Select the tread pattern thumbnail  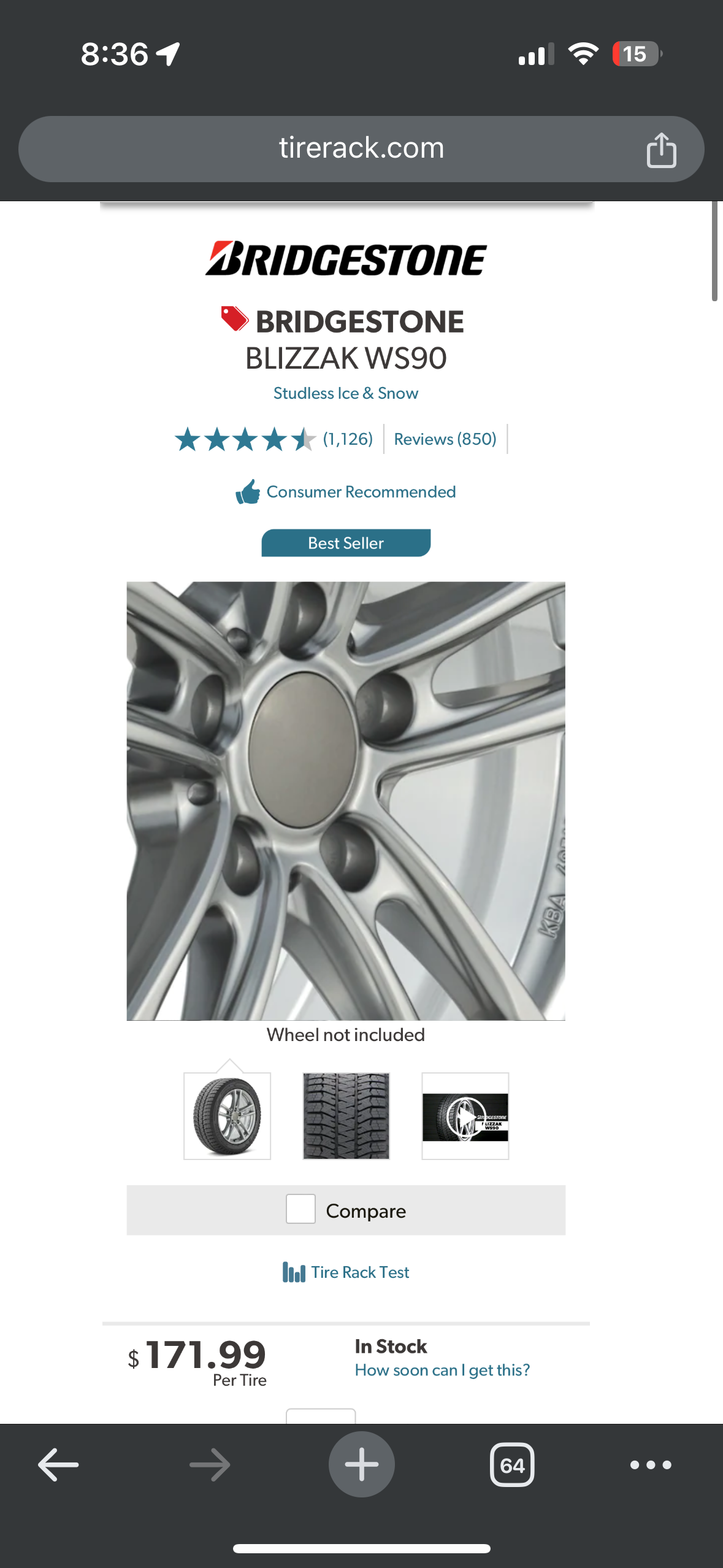pyautogui.click(x=346, y=1116)
